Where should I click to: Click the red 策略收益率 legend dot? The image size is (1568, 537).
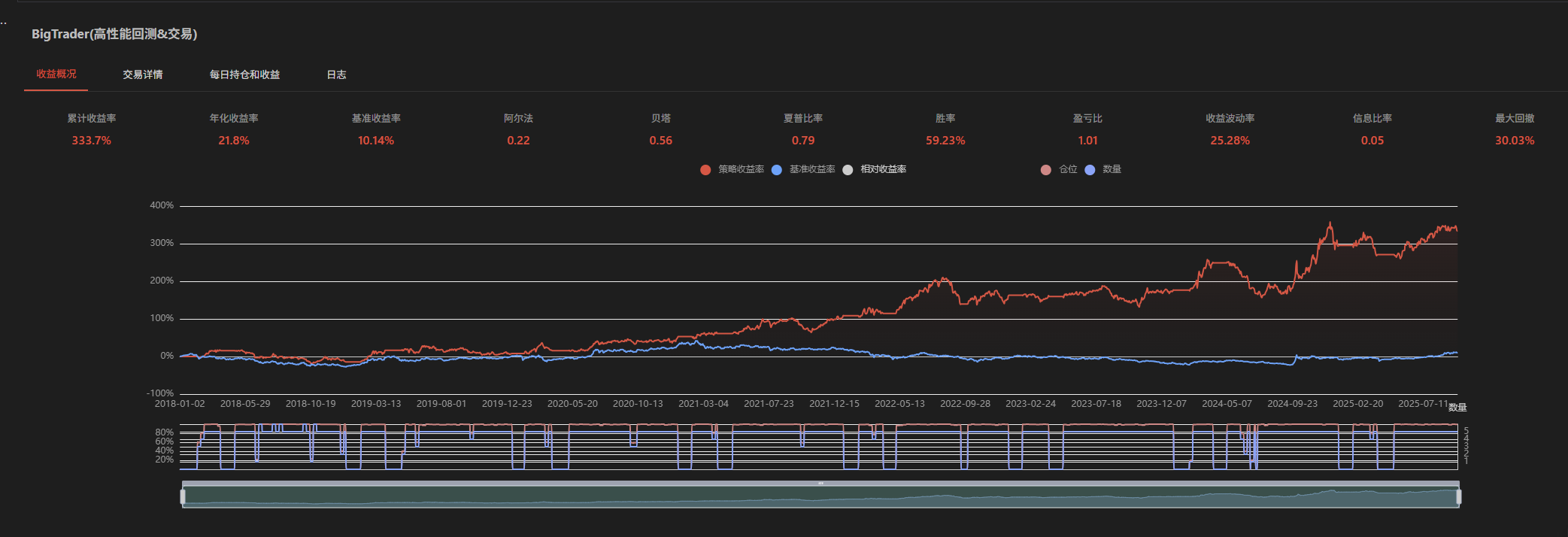coord(705,170)
